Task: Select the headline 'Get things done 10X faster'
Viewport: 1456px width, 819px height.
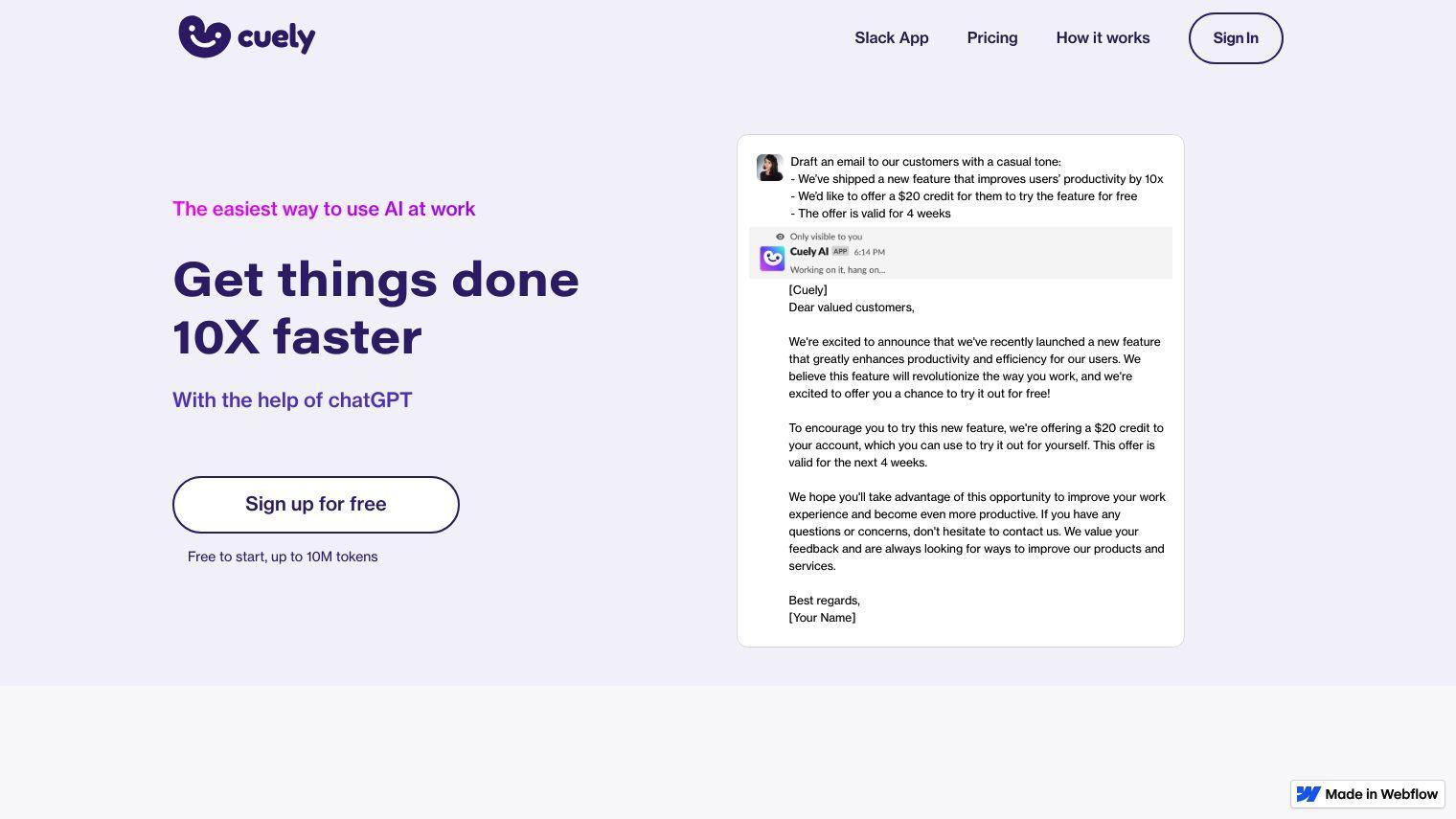Action: (x=375, y=308)
